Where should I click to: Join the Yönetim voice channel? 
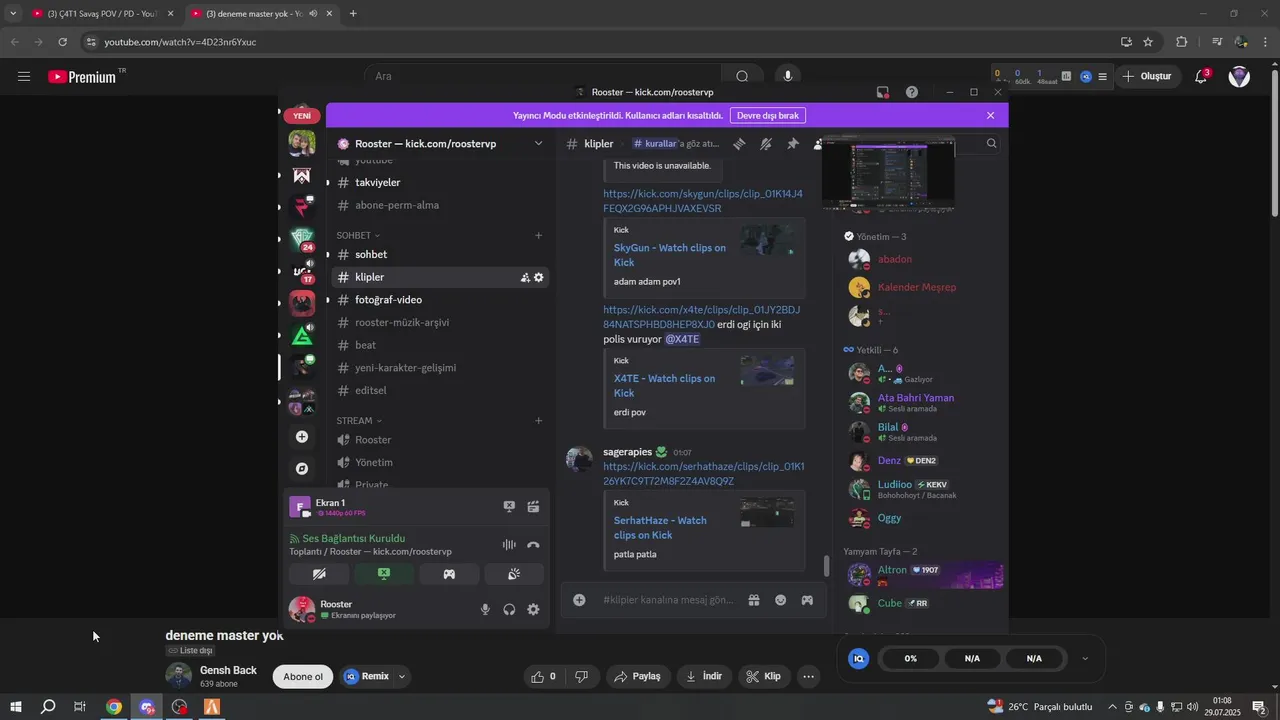click(438, 462)
